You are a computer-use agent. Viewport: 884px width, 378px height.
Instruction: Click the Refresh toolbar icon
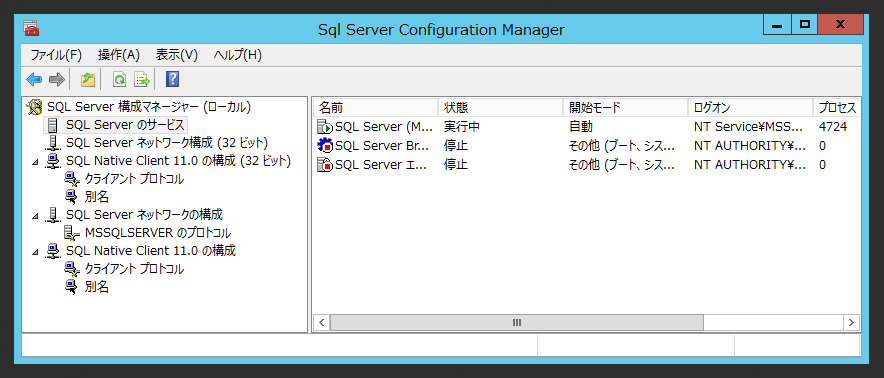(119, 80)
